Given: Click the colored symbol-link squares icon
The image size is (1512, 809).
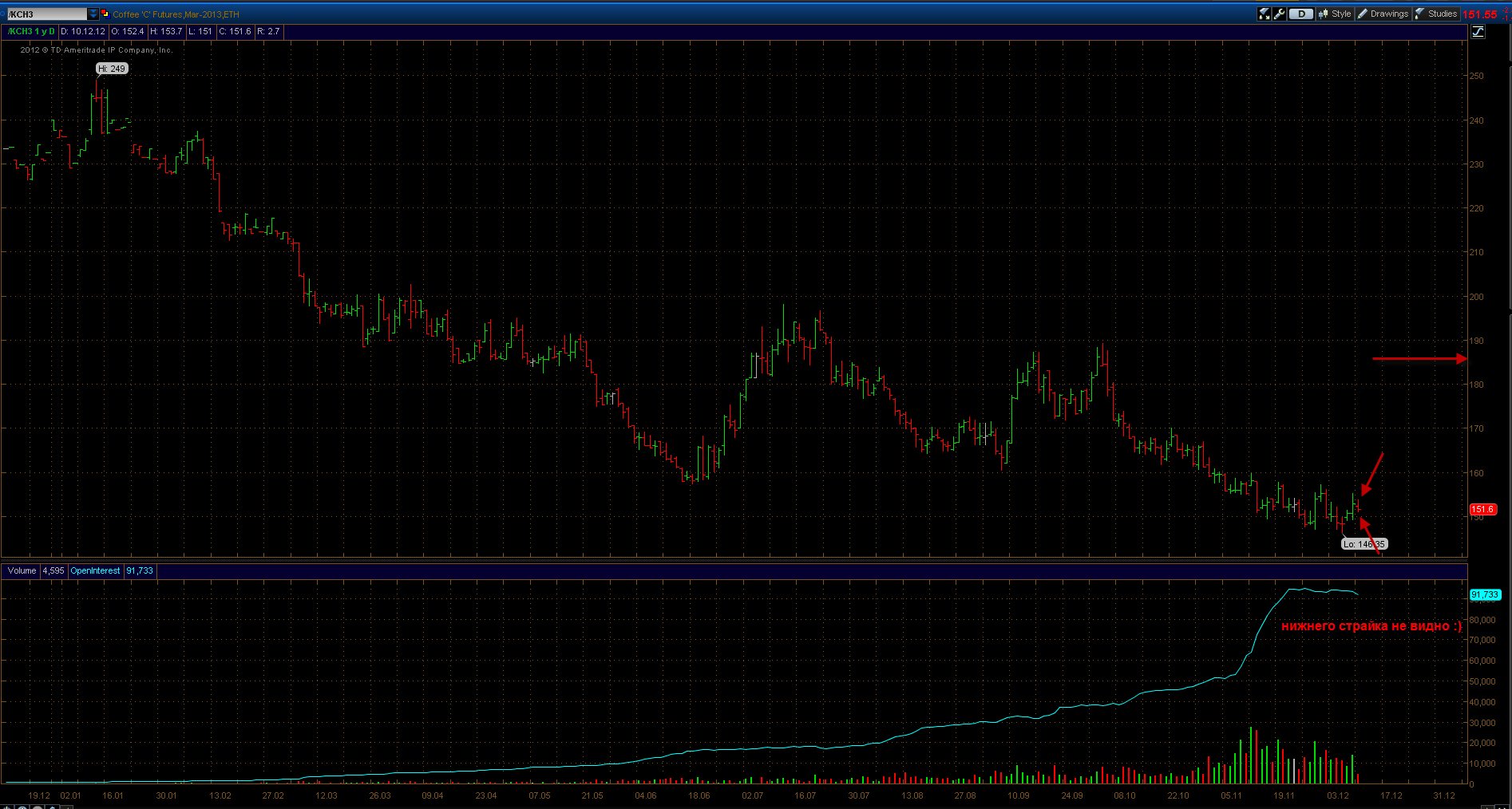Looking at the screenshot, I should pyautogui.click(x=105, y=14).
